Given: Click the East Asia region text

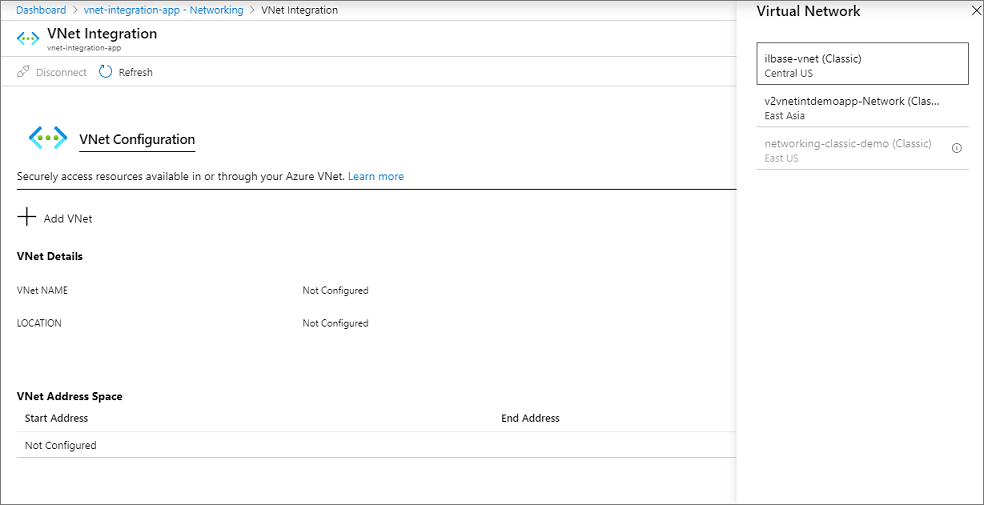Looking at the screenshot, I should (x=784, y=115).
